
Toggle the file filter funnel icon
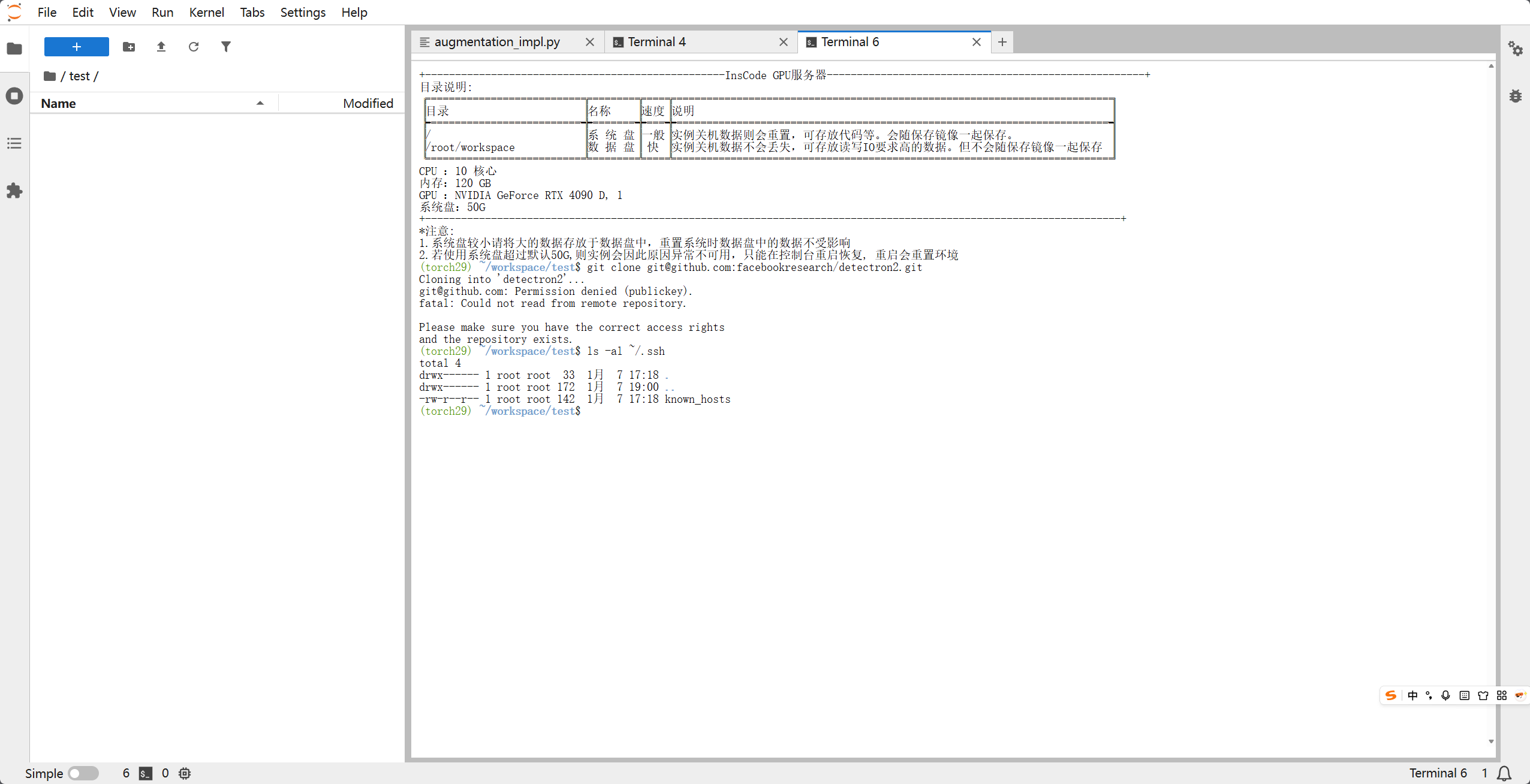pyautogui.click(x=226, y=47)
